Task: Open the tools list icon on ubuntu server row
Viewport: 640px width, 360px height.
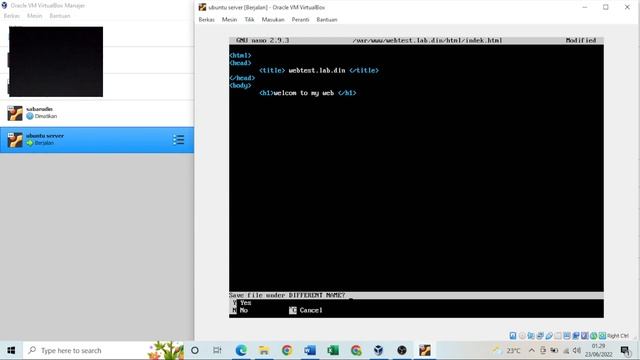Action: click(x=178, y=140)
